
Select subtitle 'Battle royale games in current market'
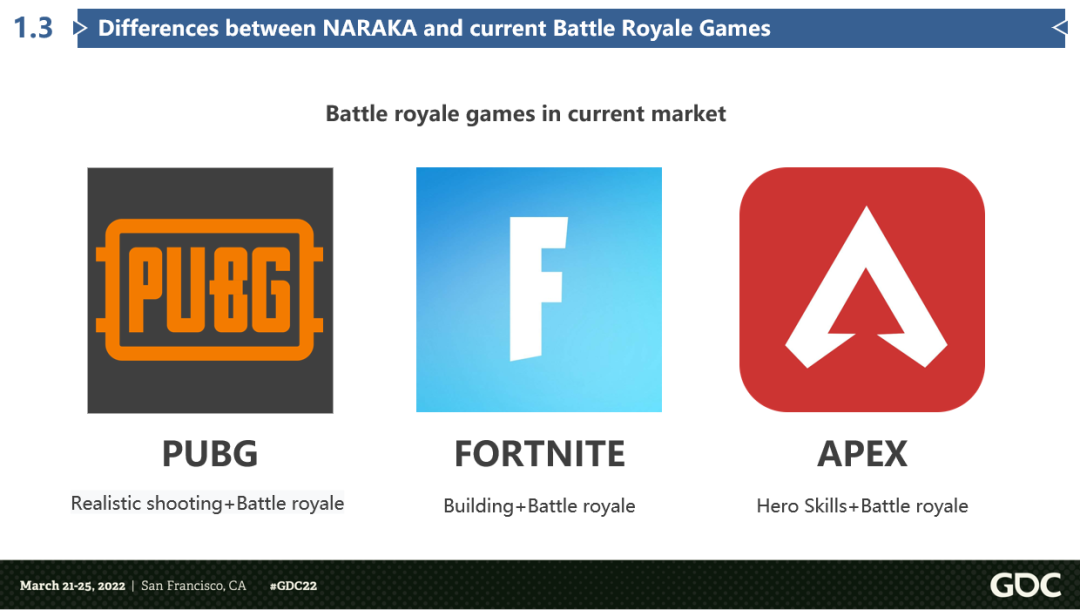coord(526,114)
